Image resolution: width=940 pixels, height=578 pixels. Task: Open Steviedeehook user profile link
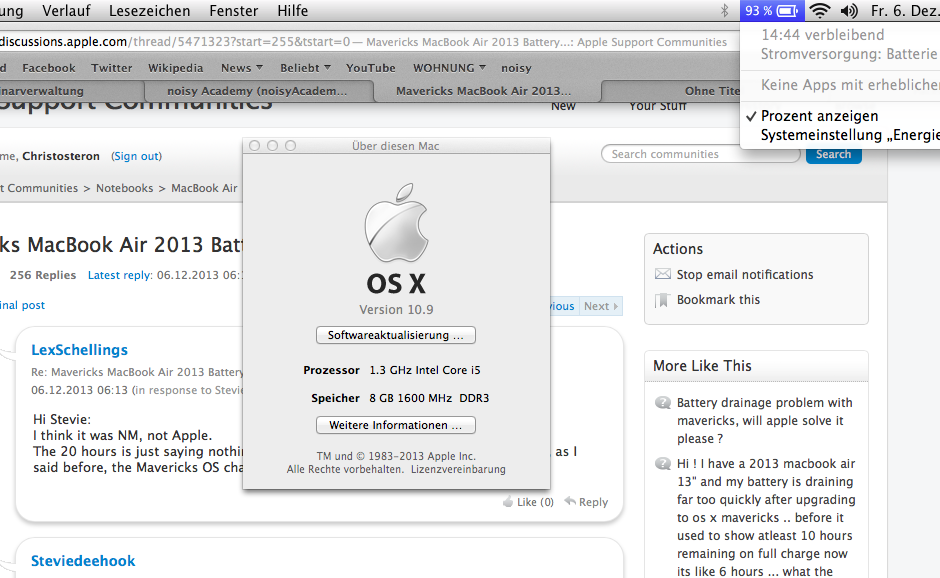point(83,561)
